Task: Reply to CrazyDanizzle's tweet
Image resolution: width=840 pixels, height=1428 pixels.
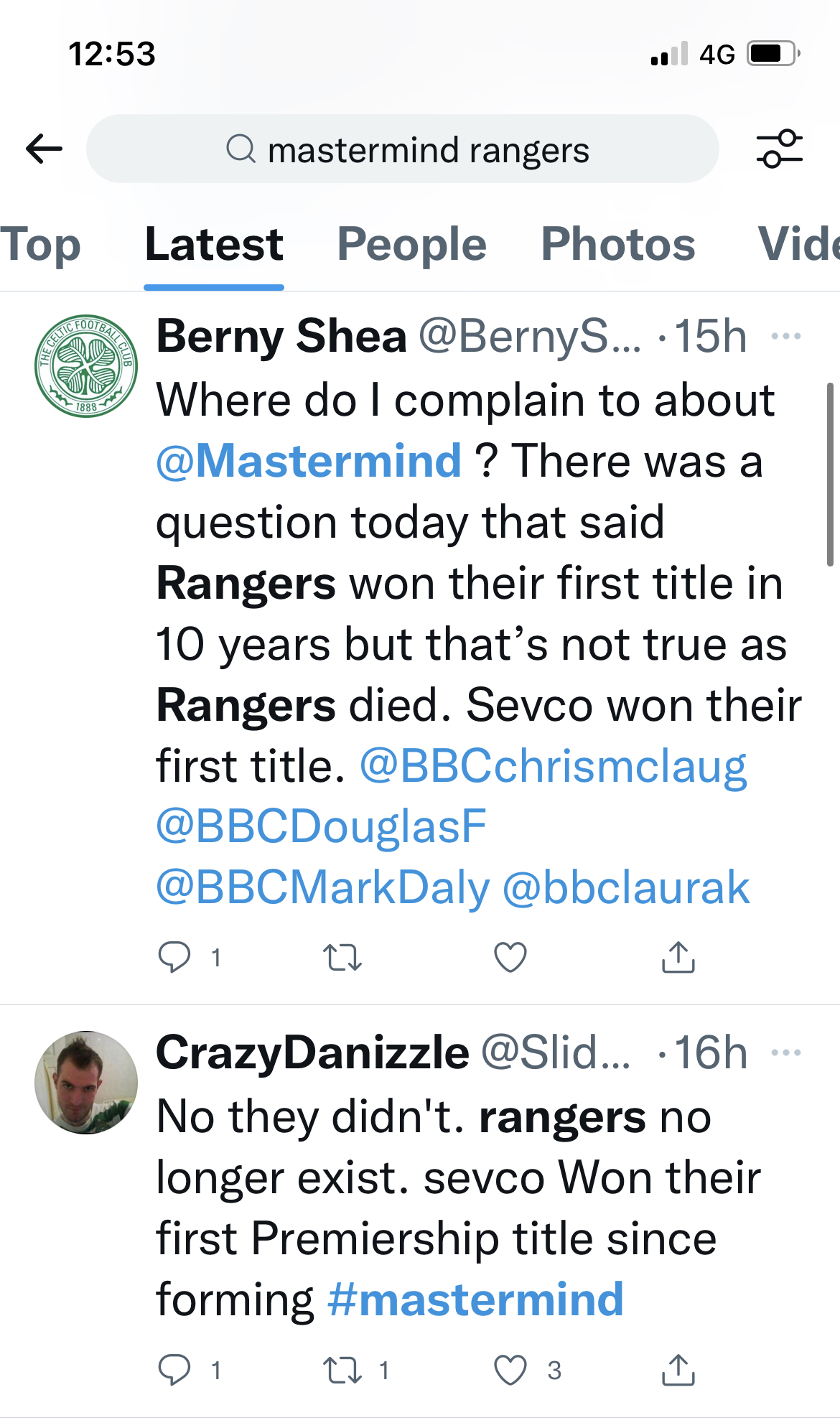Action: (x=174, y=1370)
